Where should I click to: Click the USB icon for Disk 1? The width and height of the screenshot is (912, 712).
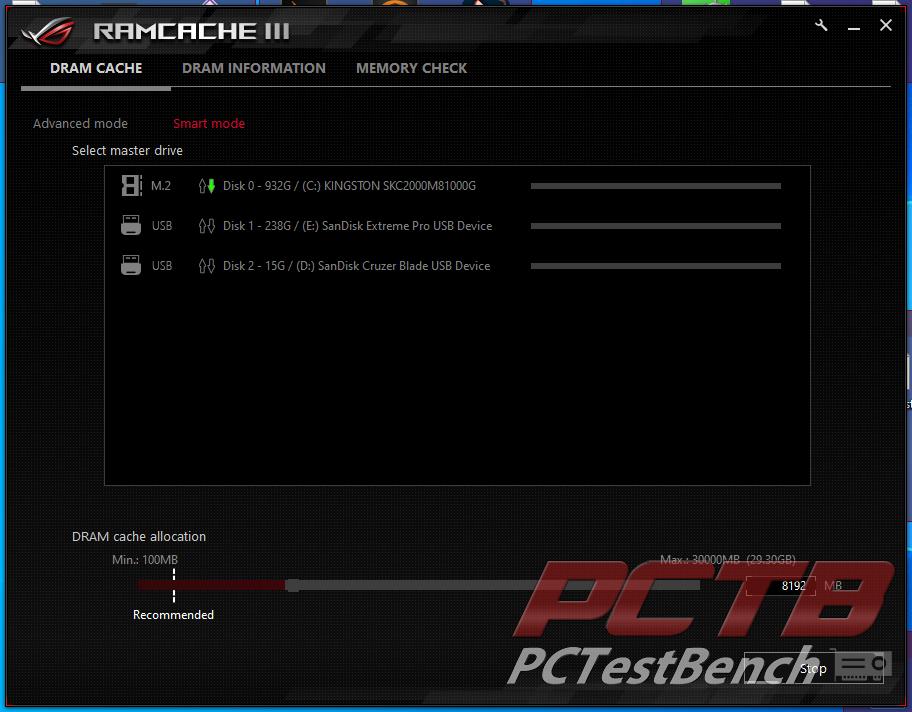click(131, 225)
